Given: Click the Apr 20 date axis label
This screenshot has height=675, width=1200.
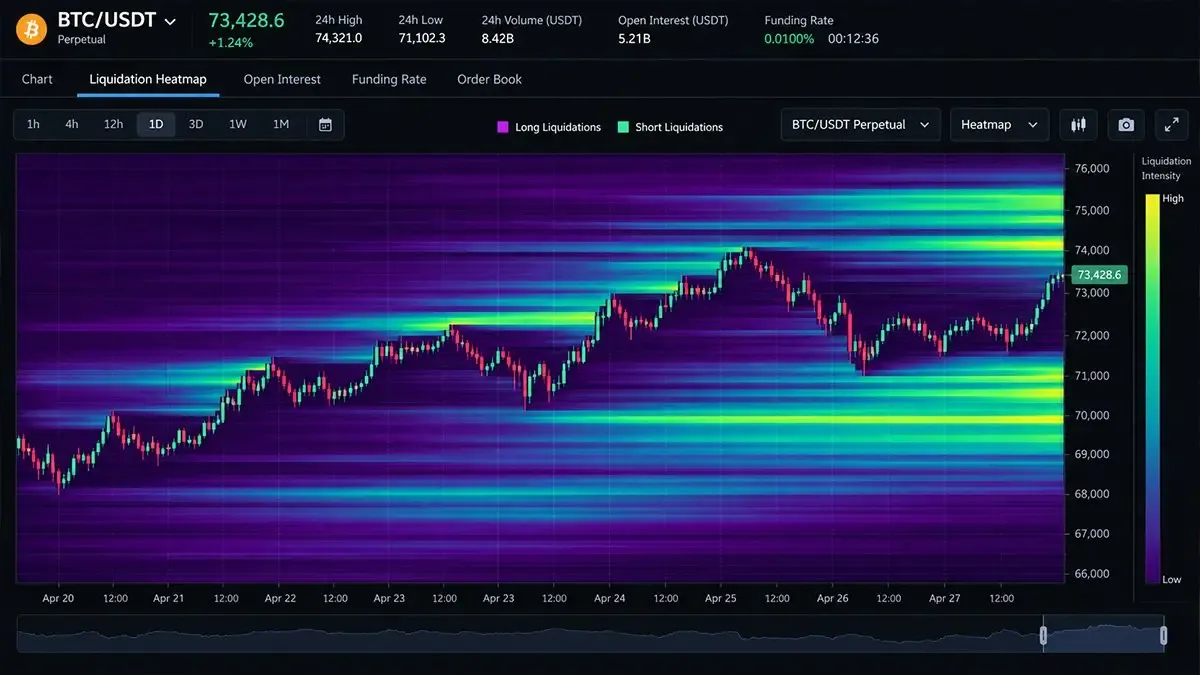Looking at the screenshot, I should (x=58, y=598).
